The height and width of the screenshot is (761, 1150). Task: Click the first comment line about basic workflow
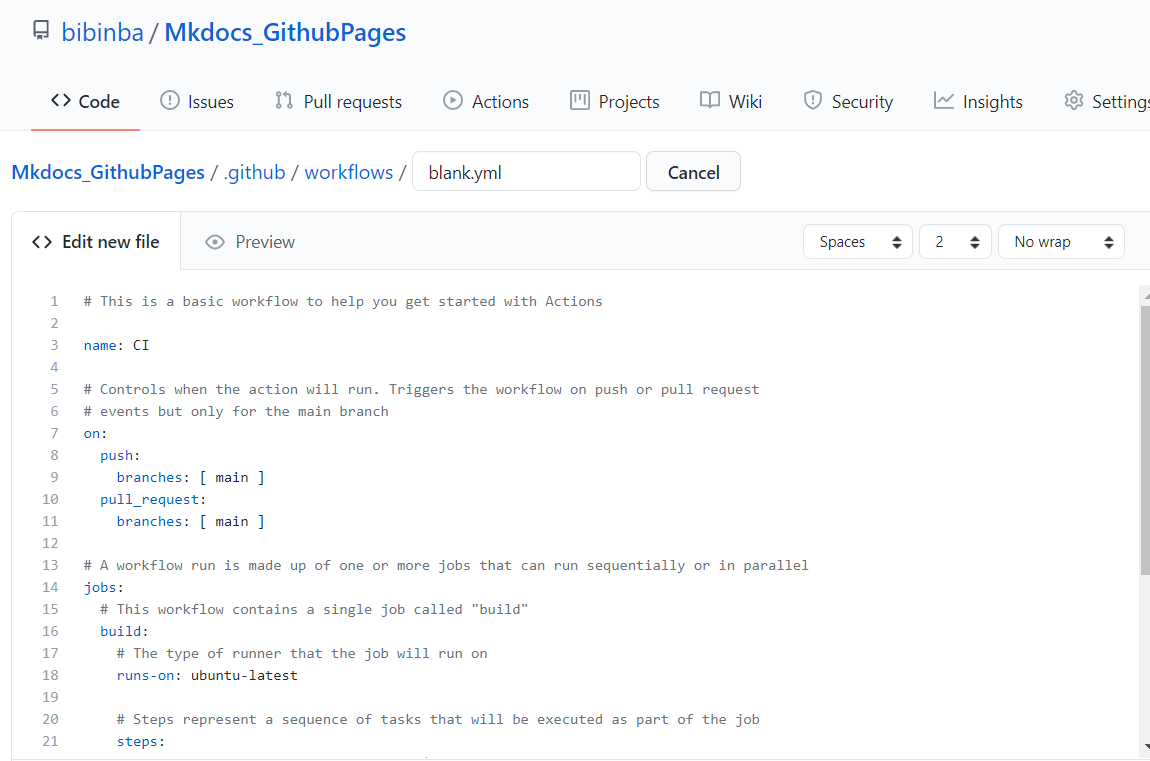pos(343,301)
